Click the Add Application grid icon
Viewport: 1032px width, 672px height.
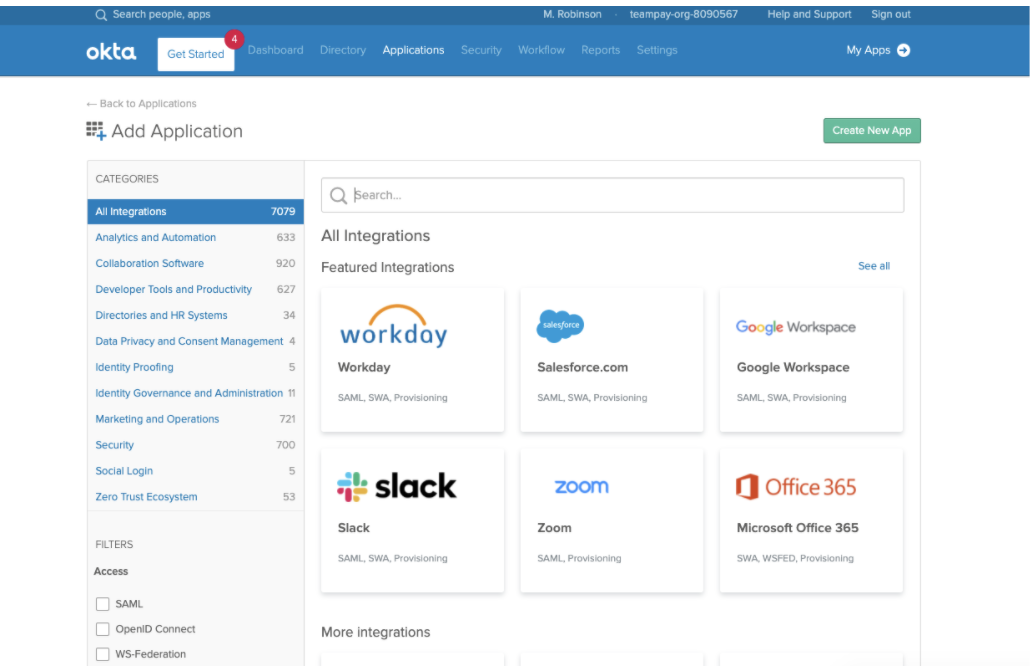click(96, 130)
